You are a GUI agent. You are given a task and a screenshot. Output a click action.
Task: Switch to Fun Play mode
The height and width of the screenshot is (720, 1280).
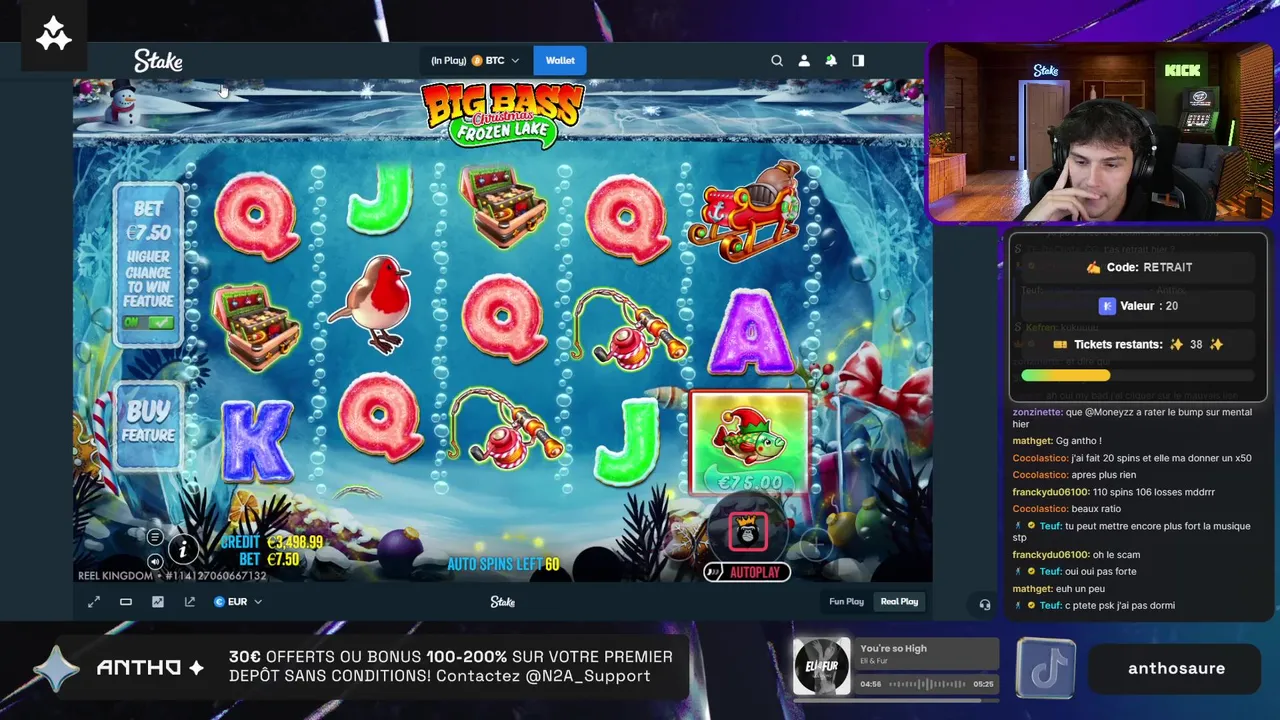[846, 602]
